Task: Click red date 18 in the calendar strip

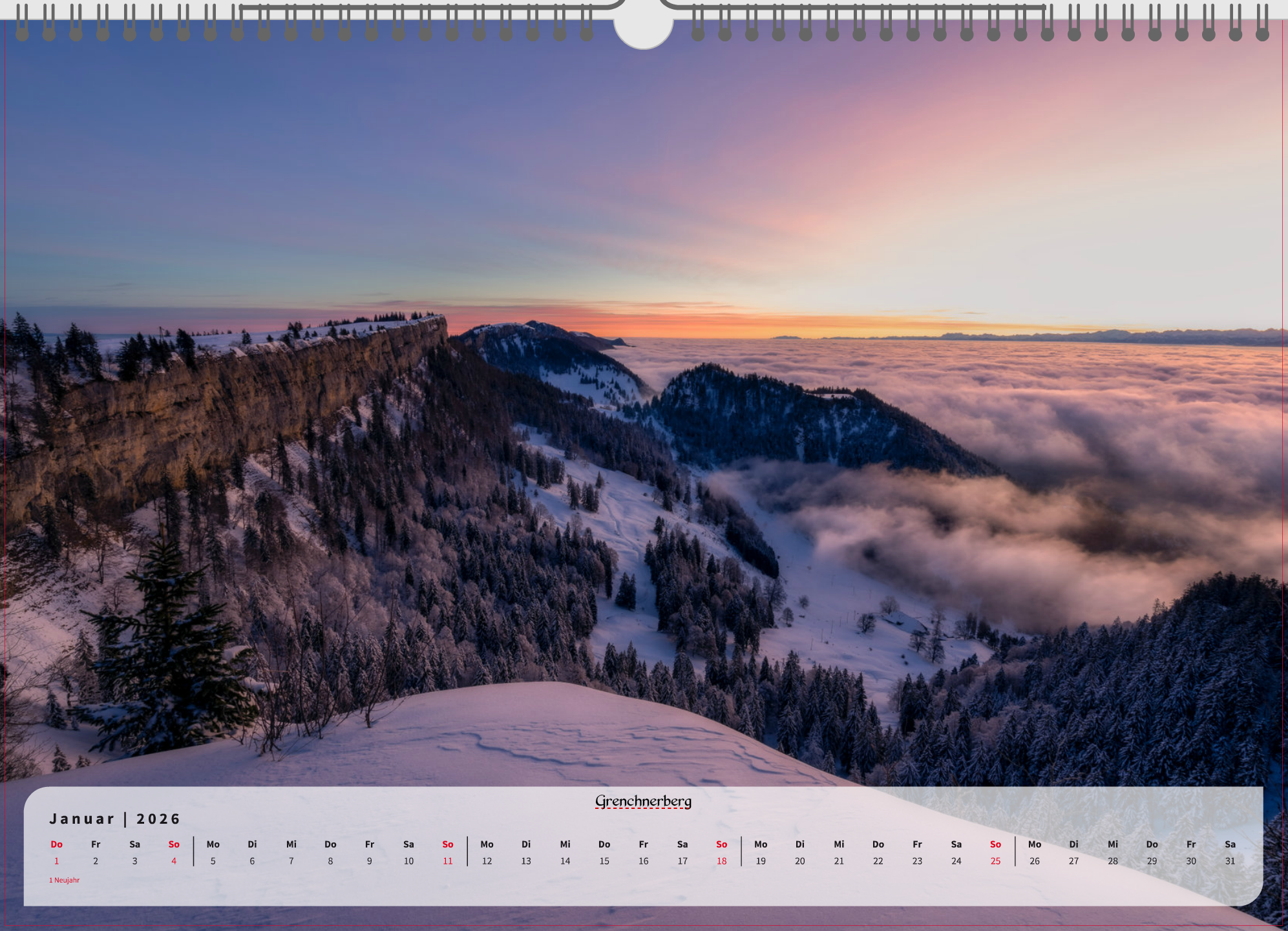Action: click(x=722, y=861)
